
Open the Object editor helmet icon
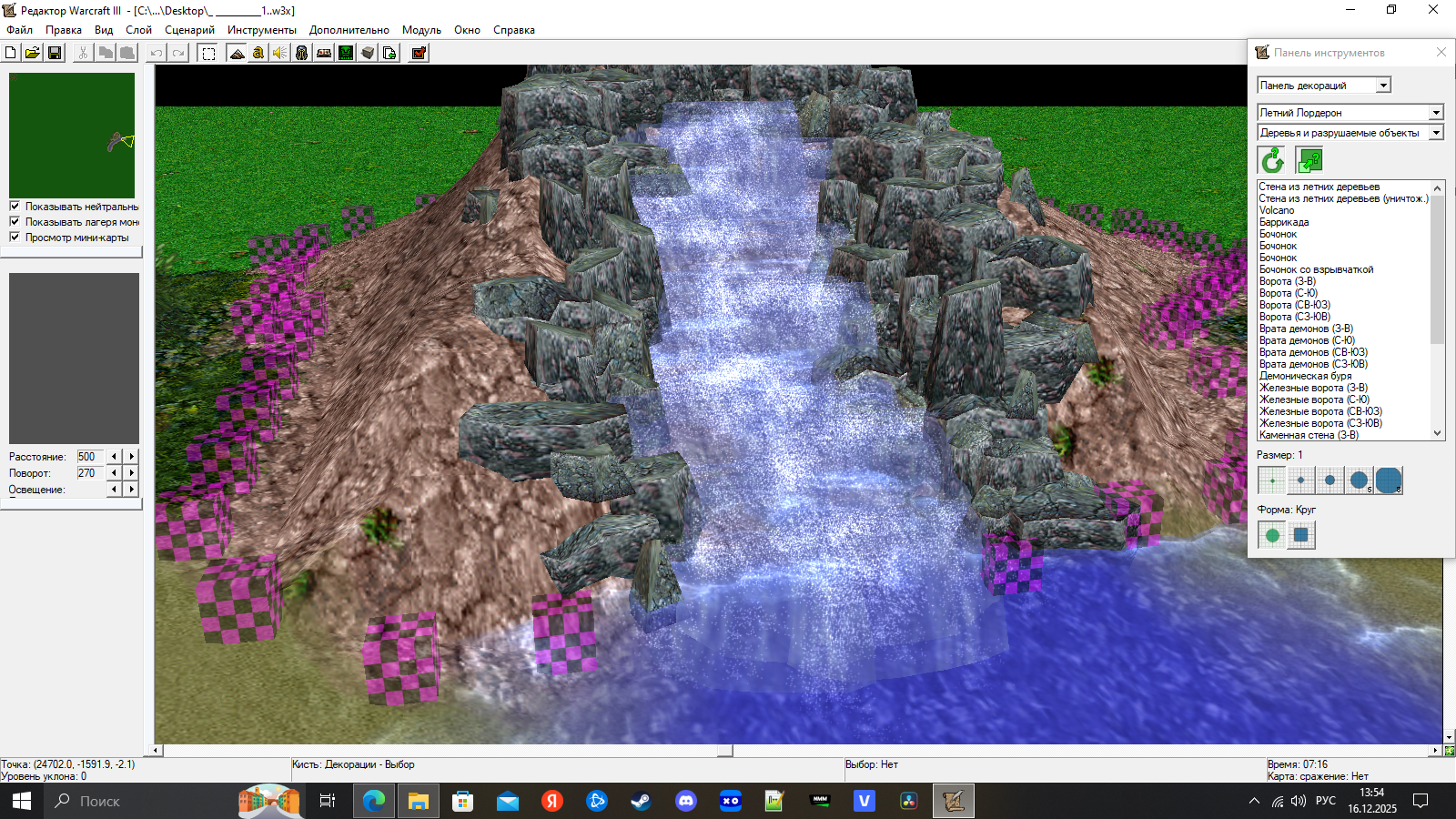click(302, 53)
